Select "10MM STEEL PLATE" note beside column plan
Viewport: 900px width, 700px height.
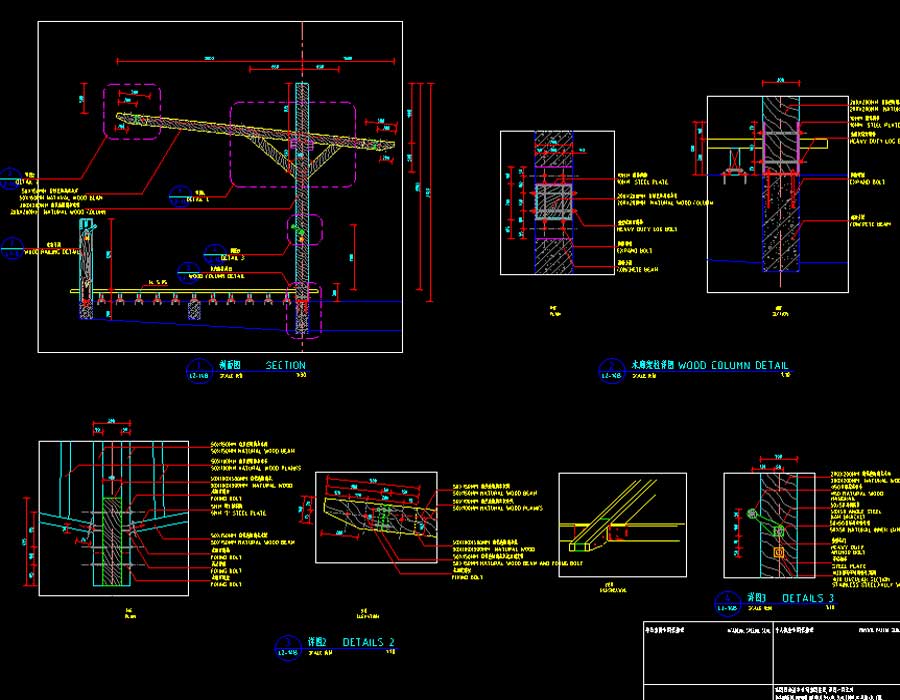coord(643,182)
